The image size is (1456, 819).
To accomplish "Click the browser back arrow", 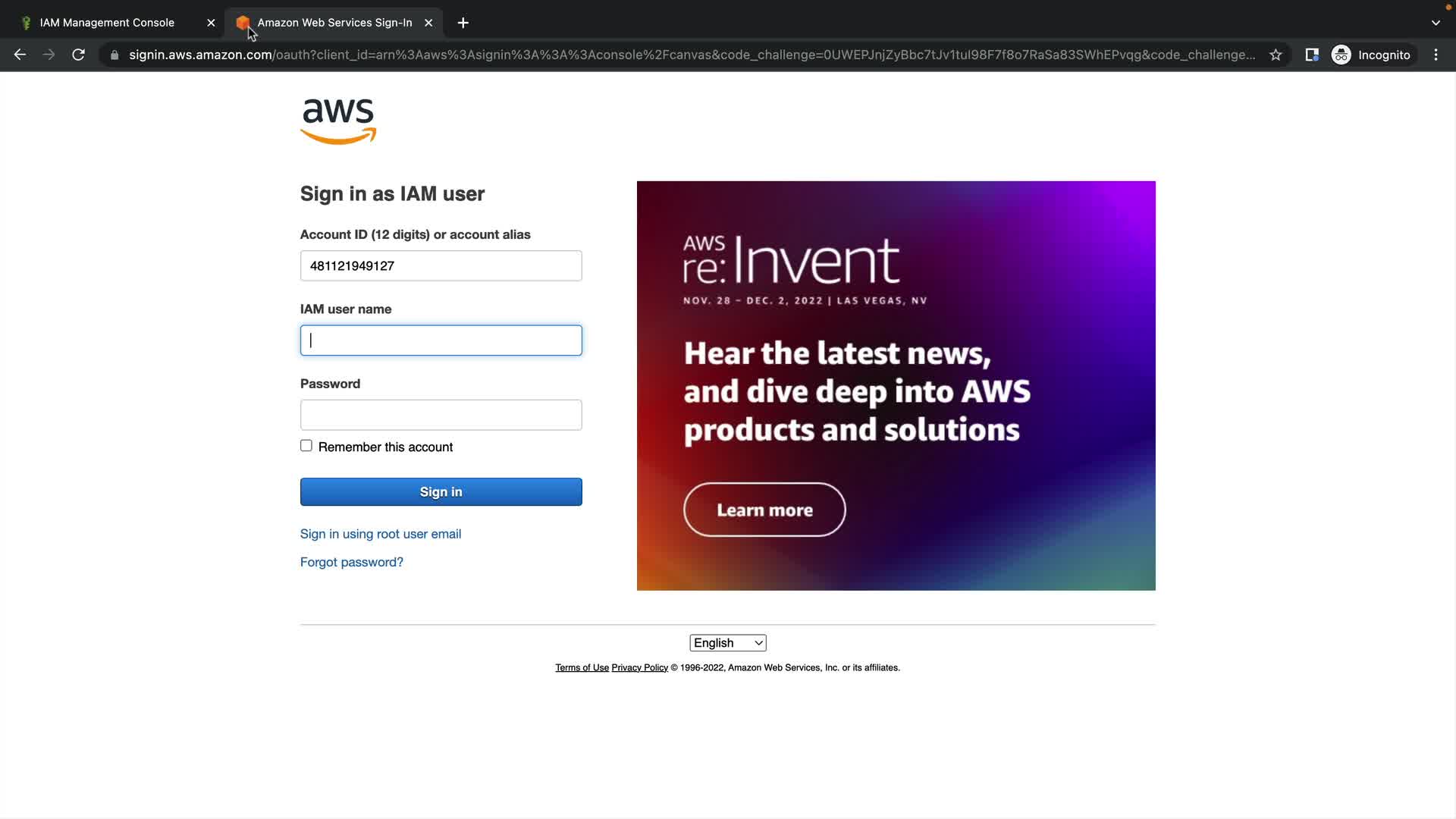I will (20, 55).
